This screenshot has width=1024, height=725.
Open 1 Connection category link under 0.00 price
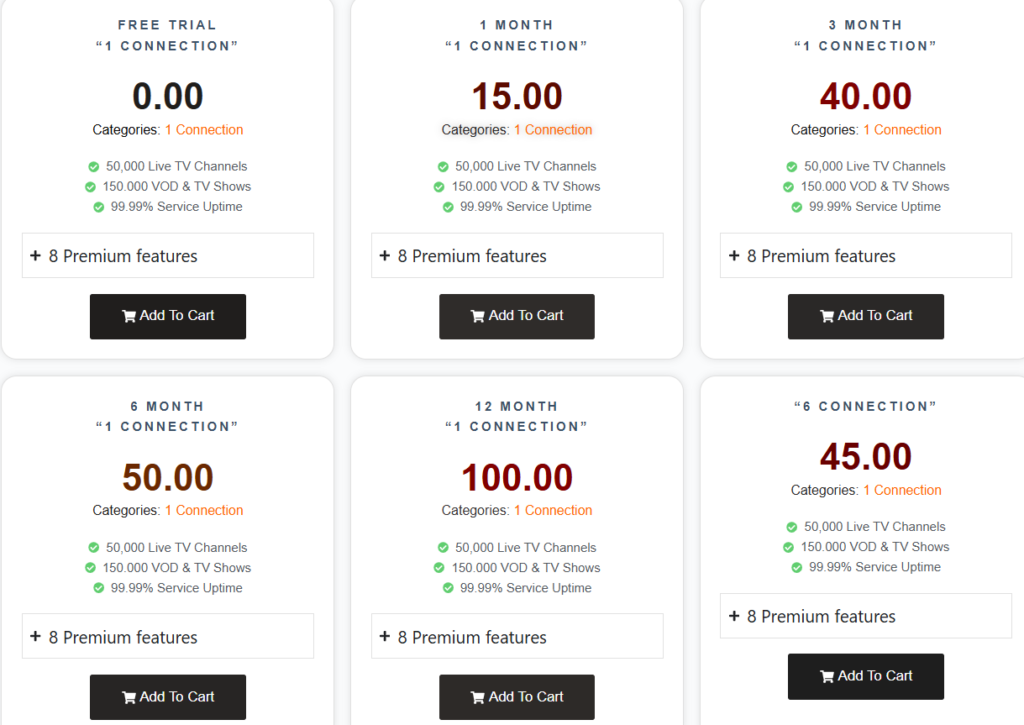204,130
